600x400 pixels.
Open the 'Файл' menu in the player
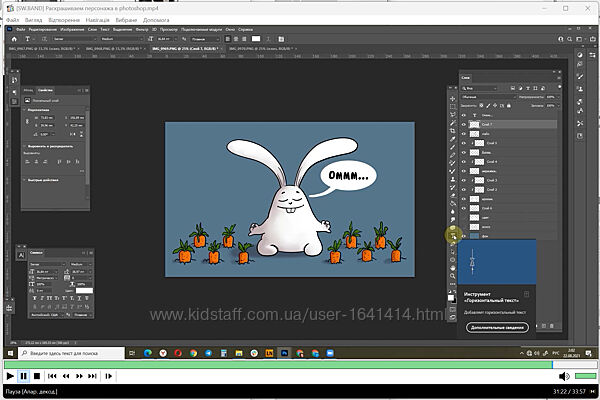[x=14, y=19]
